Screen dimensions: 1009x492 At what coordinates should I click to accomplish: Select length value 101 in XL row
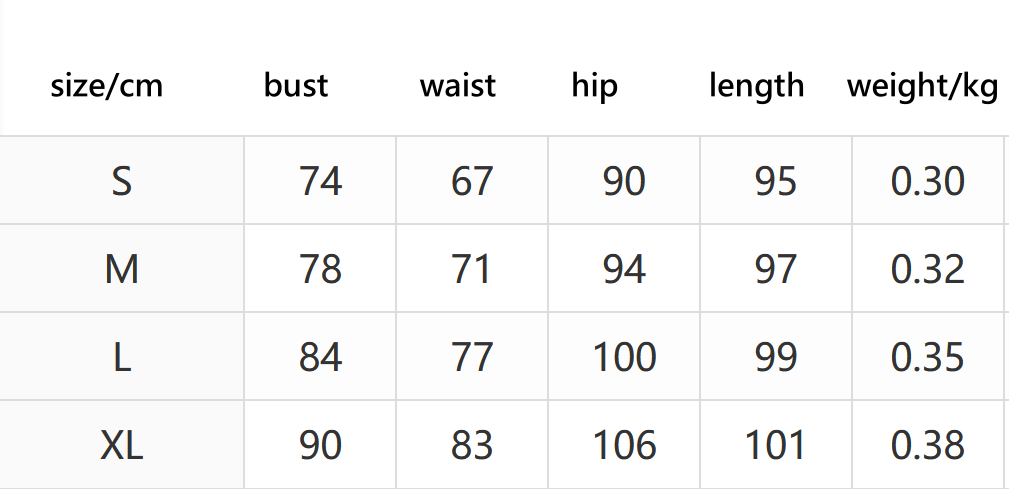point(775,445)
